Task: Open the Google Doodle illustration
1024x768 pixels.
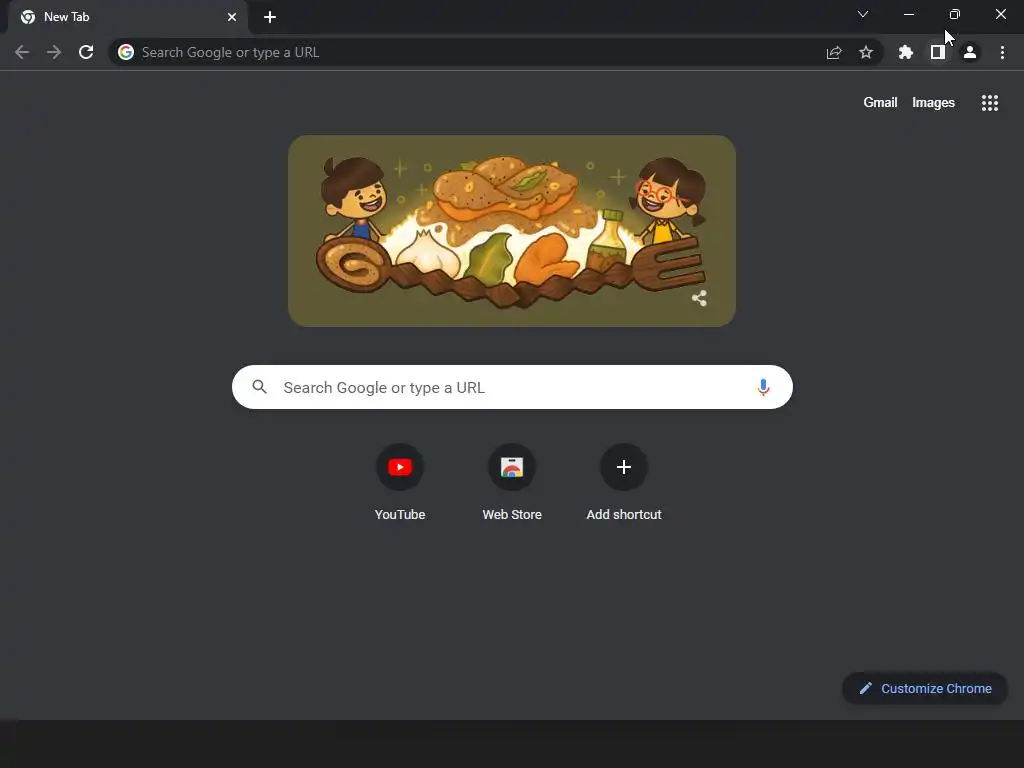Action: pos(512,231)
